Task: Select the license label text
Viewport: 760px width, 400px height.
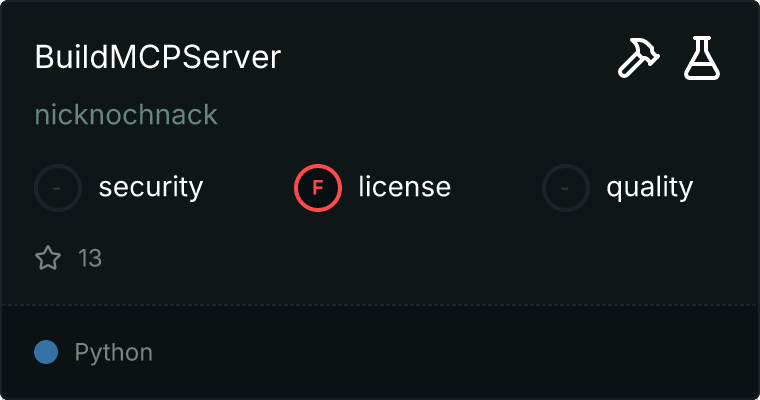Action: tap(404, 187)
